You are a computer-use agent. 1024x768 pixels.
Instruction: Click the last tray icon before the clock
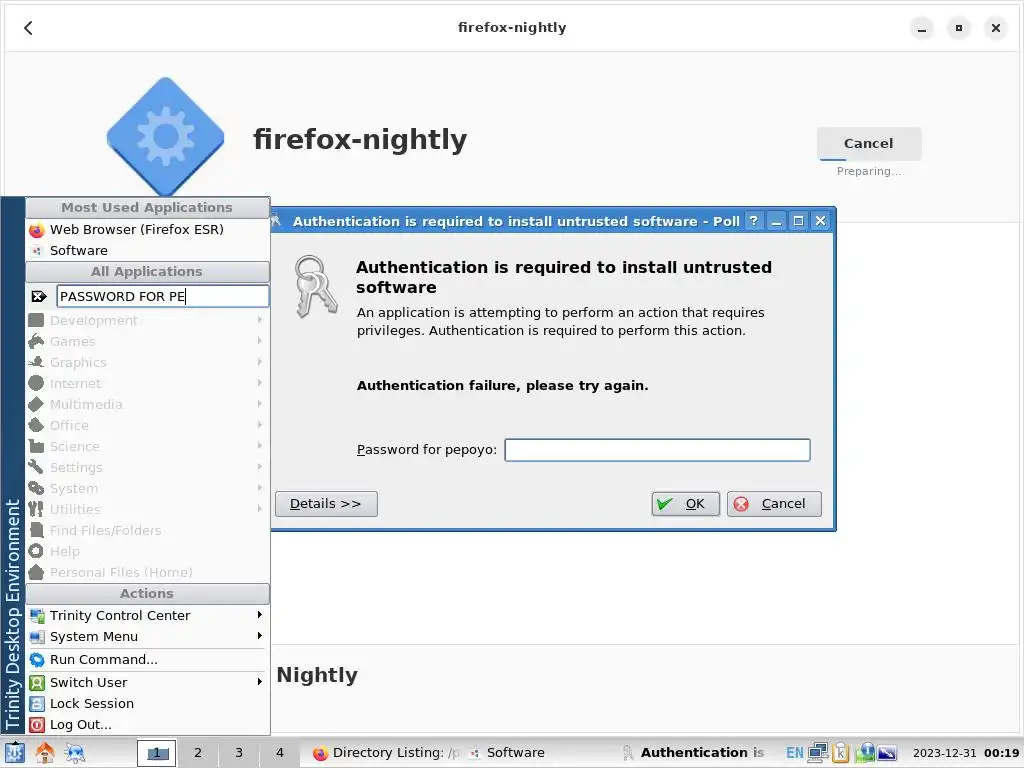click(887, 753)
